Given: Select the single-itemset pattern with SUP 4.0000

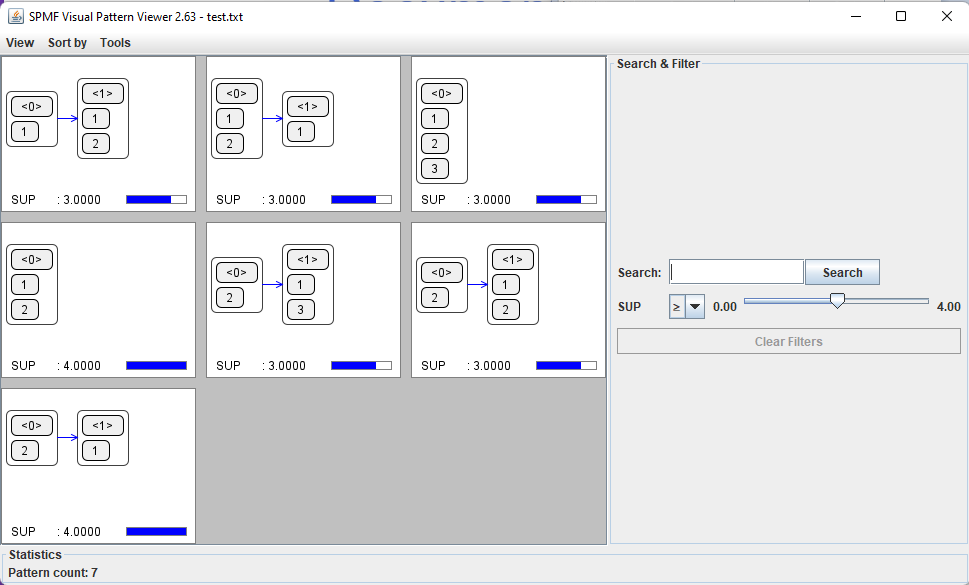Looking at the screenshot, I should (98, 300).
